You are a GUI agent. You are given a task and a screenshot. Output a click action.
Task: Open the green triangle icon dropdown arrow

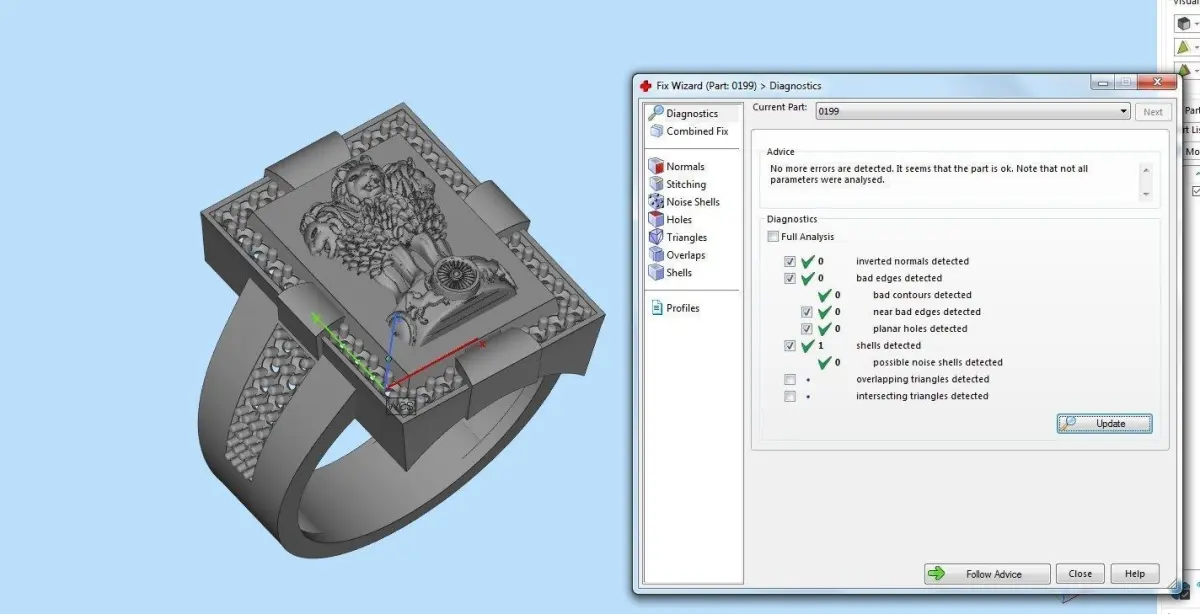(1196, 47)
